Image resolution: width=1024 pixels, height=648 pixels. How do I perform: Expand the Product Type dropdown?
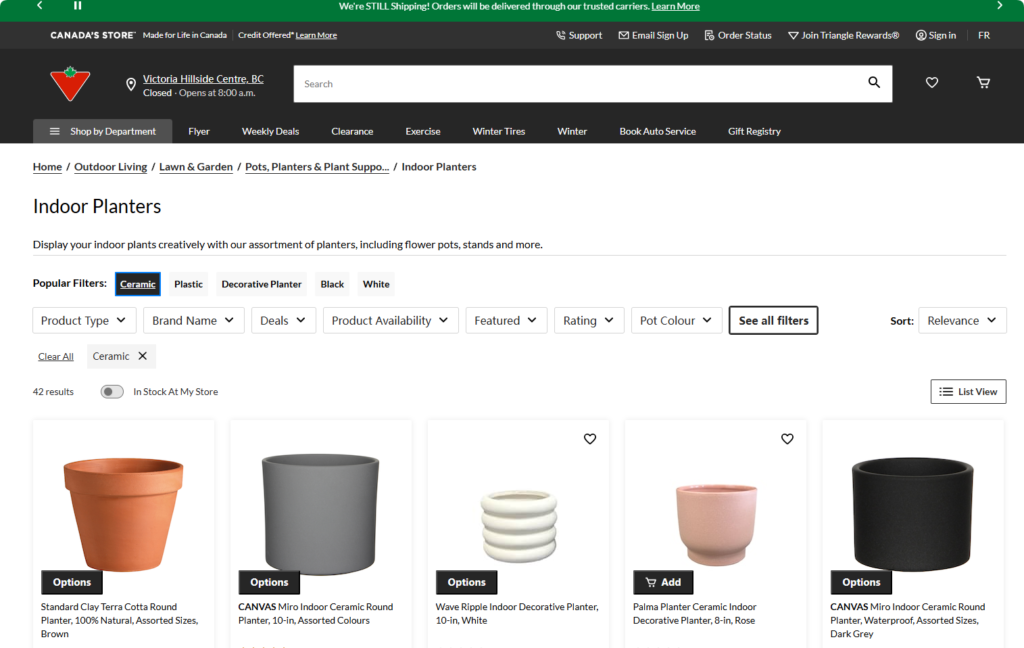tap(84, 321)
